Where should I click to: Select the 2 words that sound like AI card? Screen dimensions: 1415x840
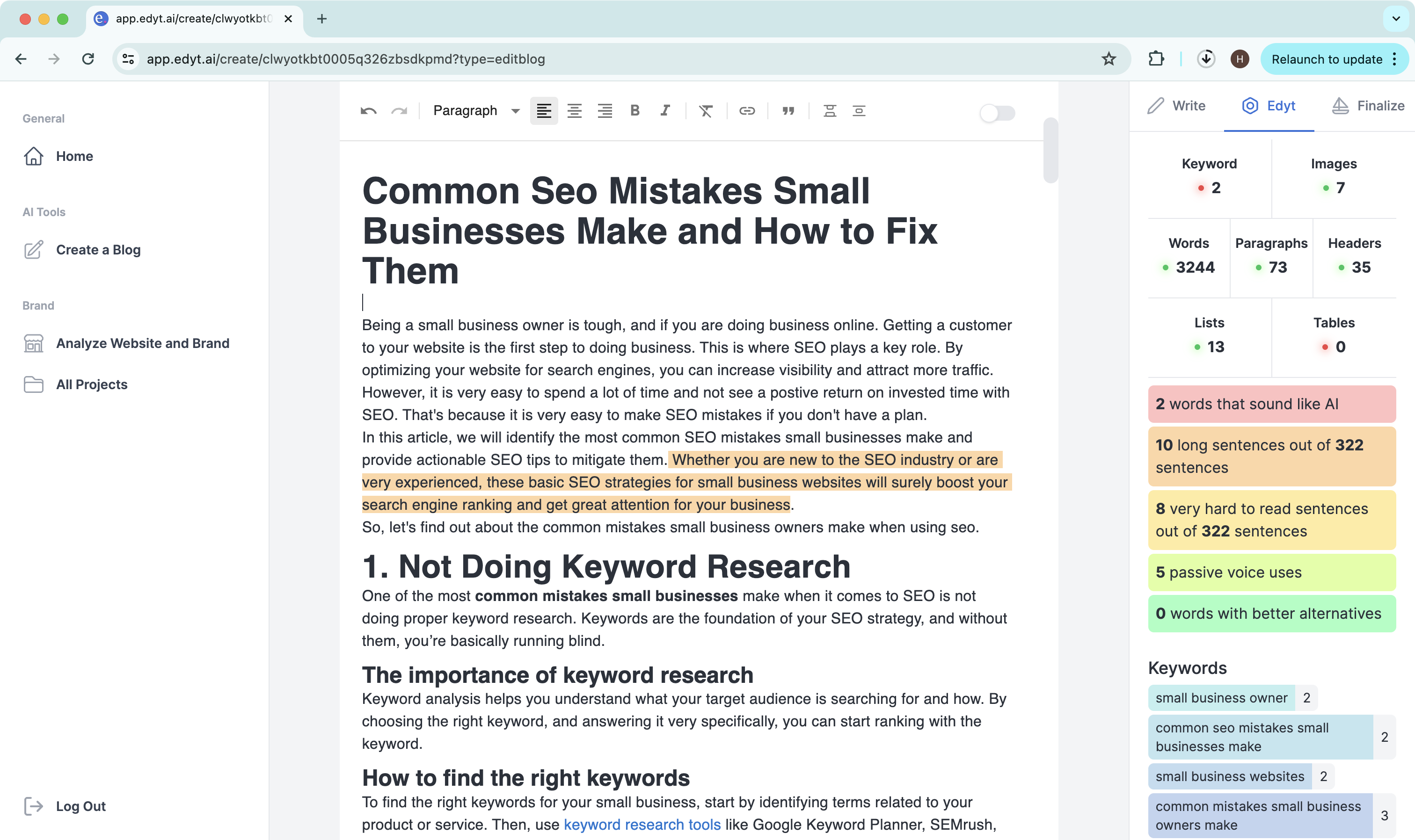coord(1271,404)
